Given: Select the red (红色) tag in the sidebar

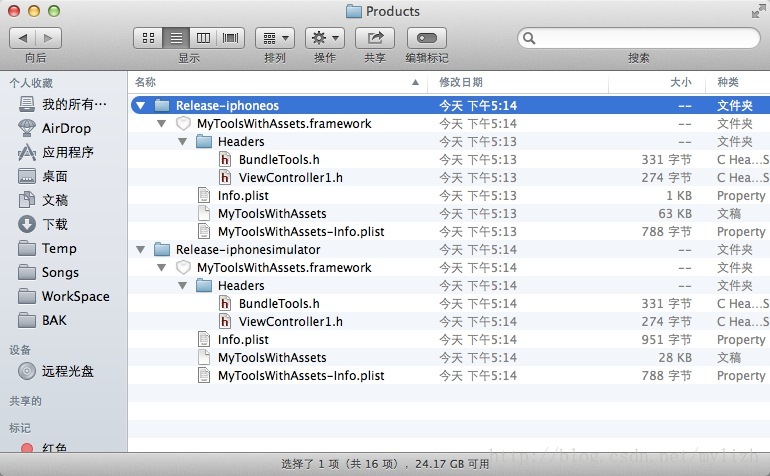Looking at the screenshot, I should tap(44, 447).
